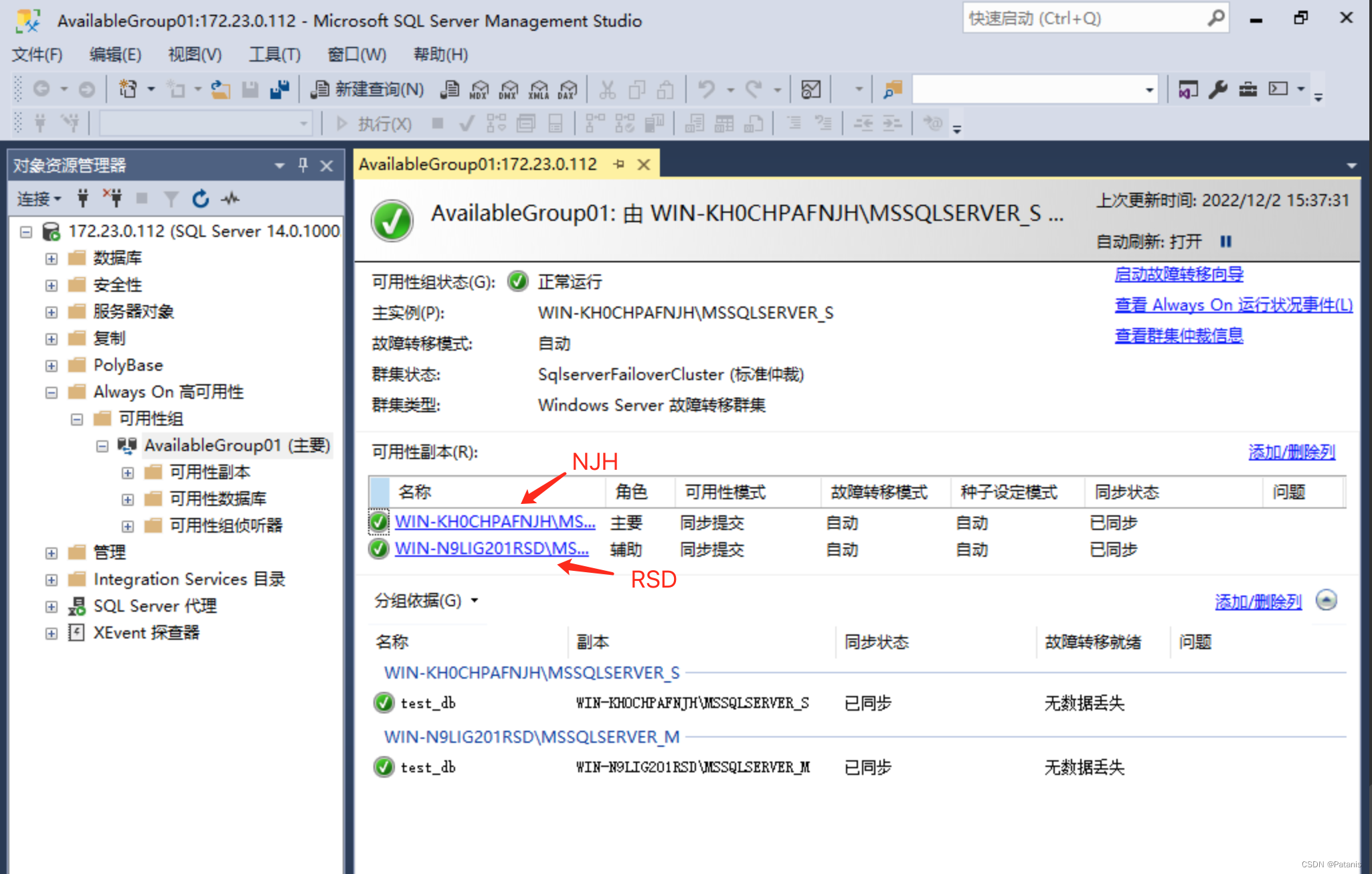Open the find combo box dropdown in the toolbar
1372x874 pixels.
pos(1149,90)
